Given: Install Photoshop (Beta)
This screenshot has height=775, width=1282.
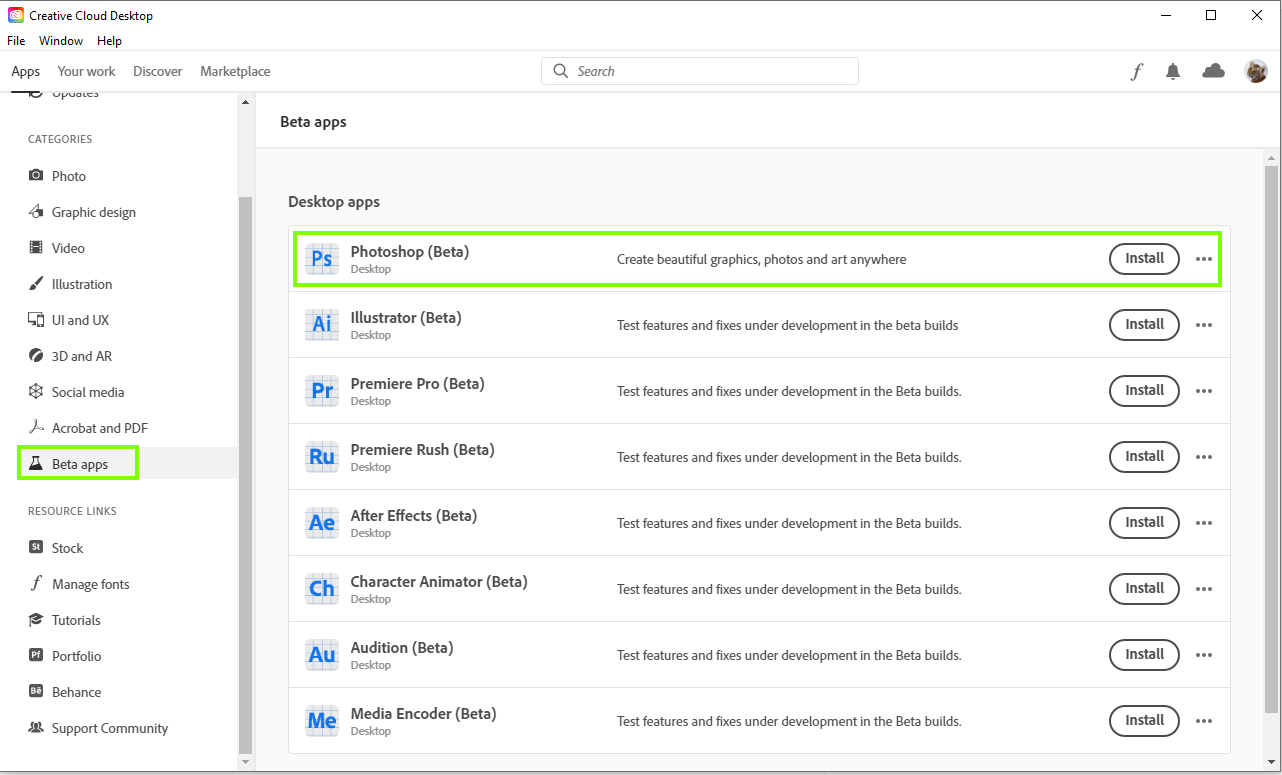Looking at the screenshot, I should tap(1144, 259).
